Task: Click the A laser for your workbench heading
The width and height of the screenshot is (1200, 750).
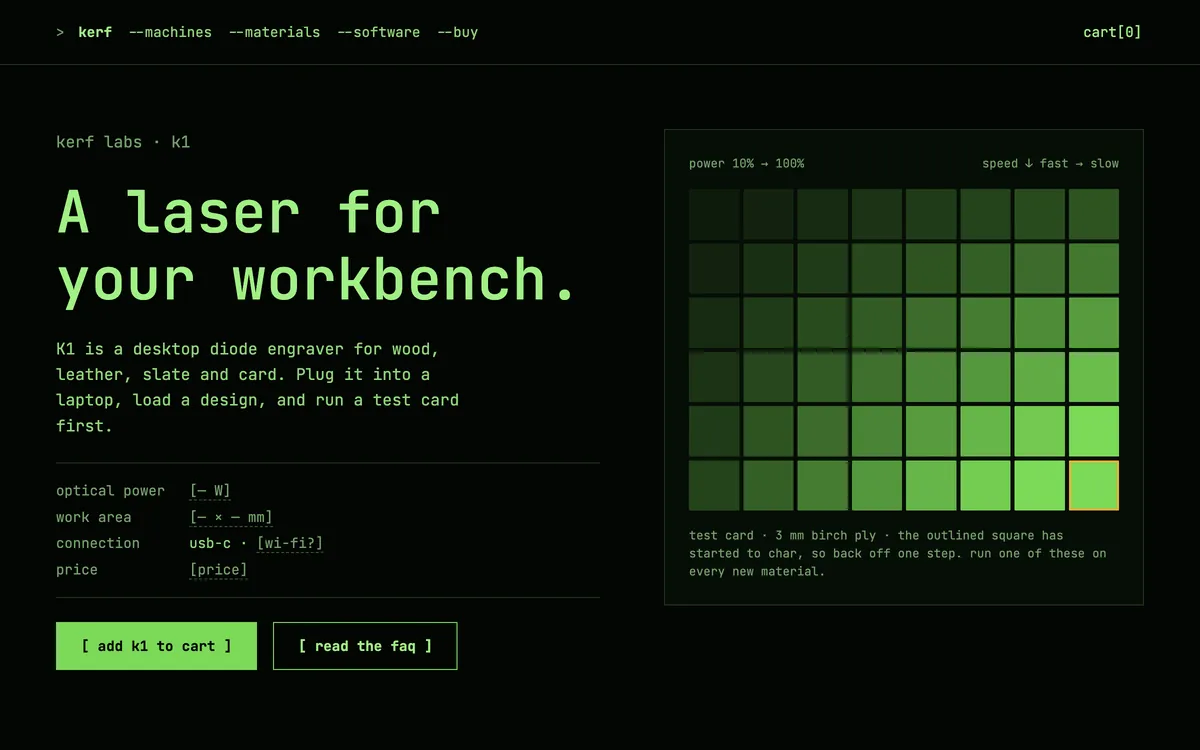Action: coord(317,245)
